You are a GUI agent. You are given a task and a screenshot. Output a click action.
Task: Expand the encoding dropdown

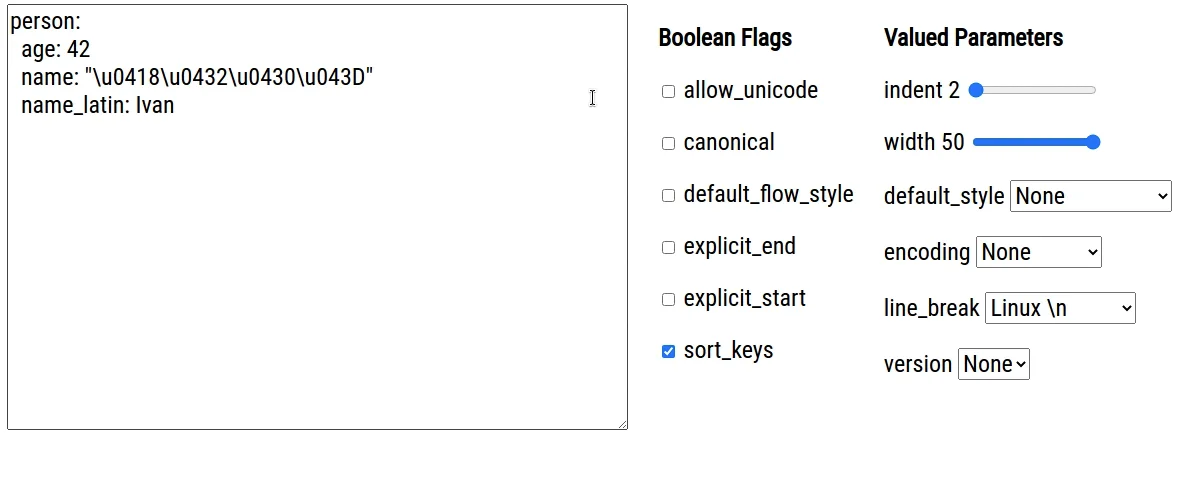[x=1038, y=252]
